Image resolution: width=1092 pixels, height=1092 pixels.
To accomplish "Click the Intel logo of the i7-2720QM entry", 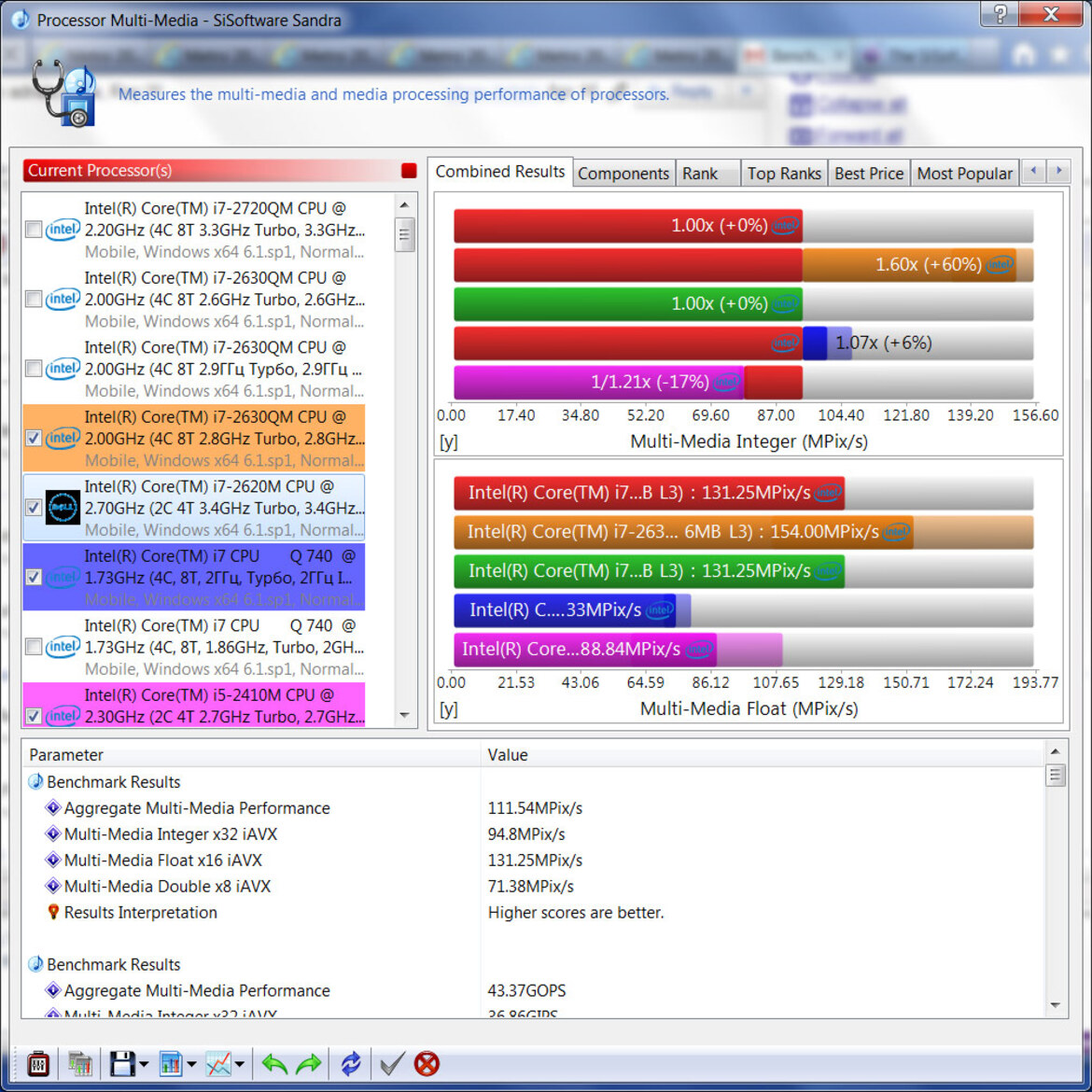I will (x=63, y=229).
